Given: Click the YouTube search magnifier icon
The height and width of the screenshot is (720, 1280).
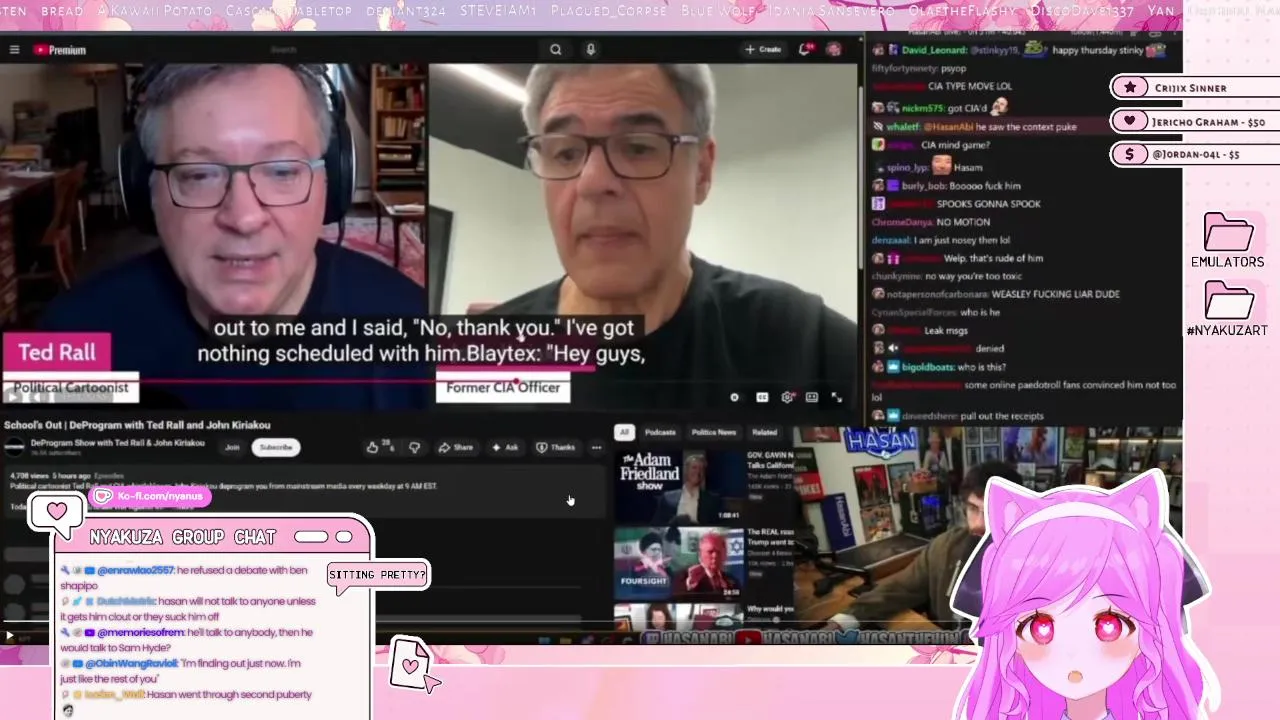Looking at the screenshot, I should click(x=556, y=49).
